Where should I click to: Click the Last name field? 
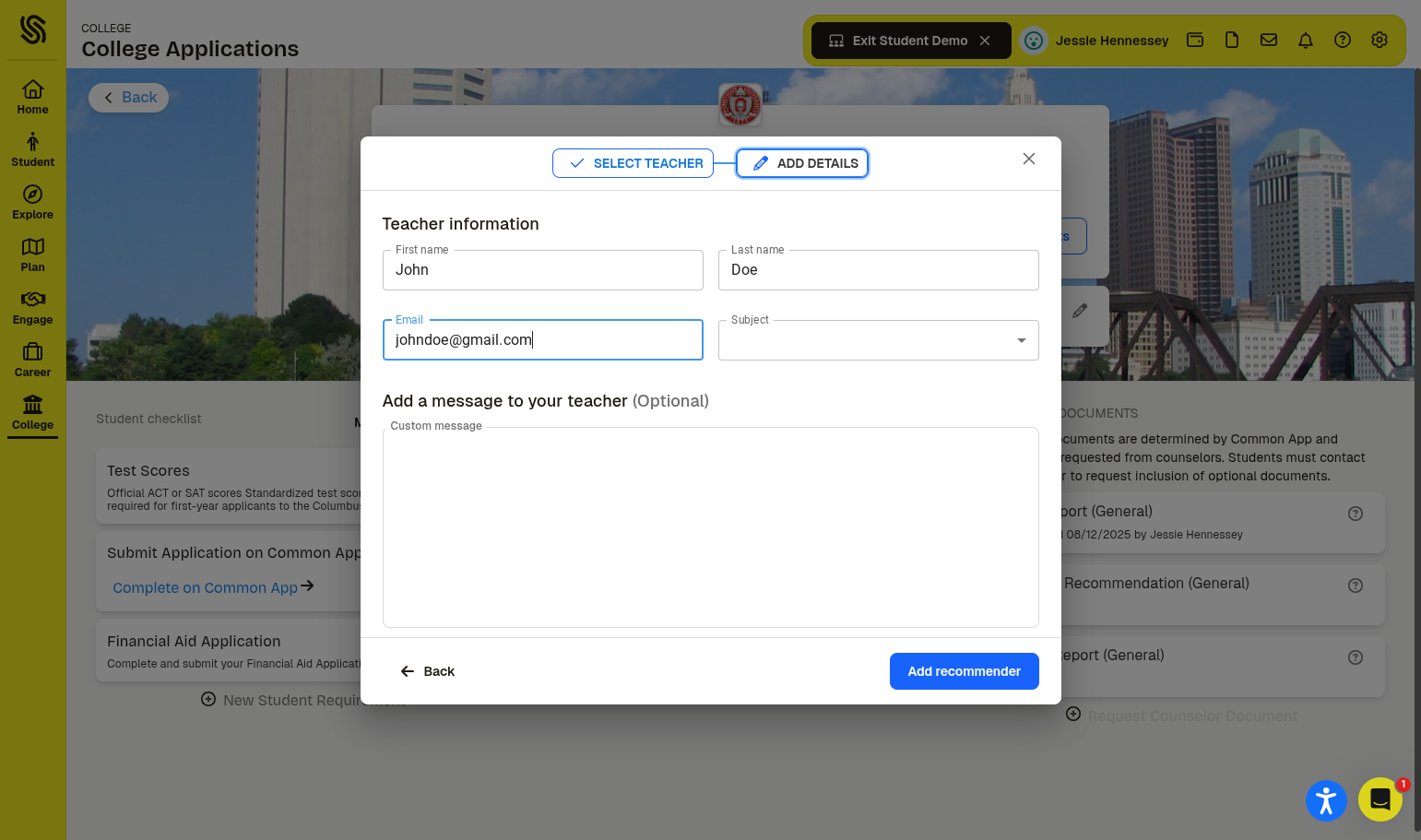879,270
